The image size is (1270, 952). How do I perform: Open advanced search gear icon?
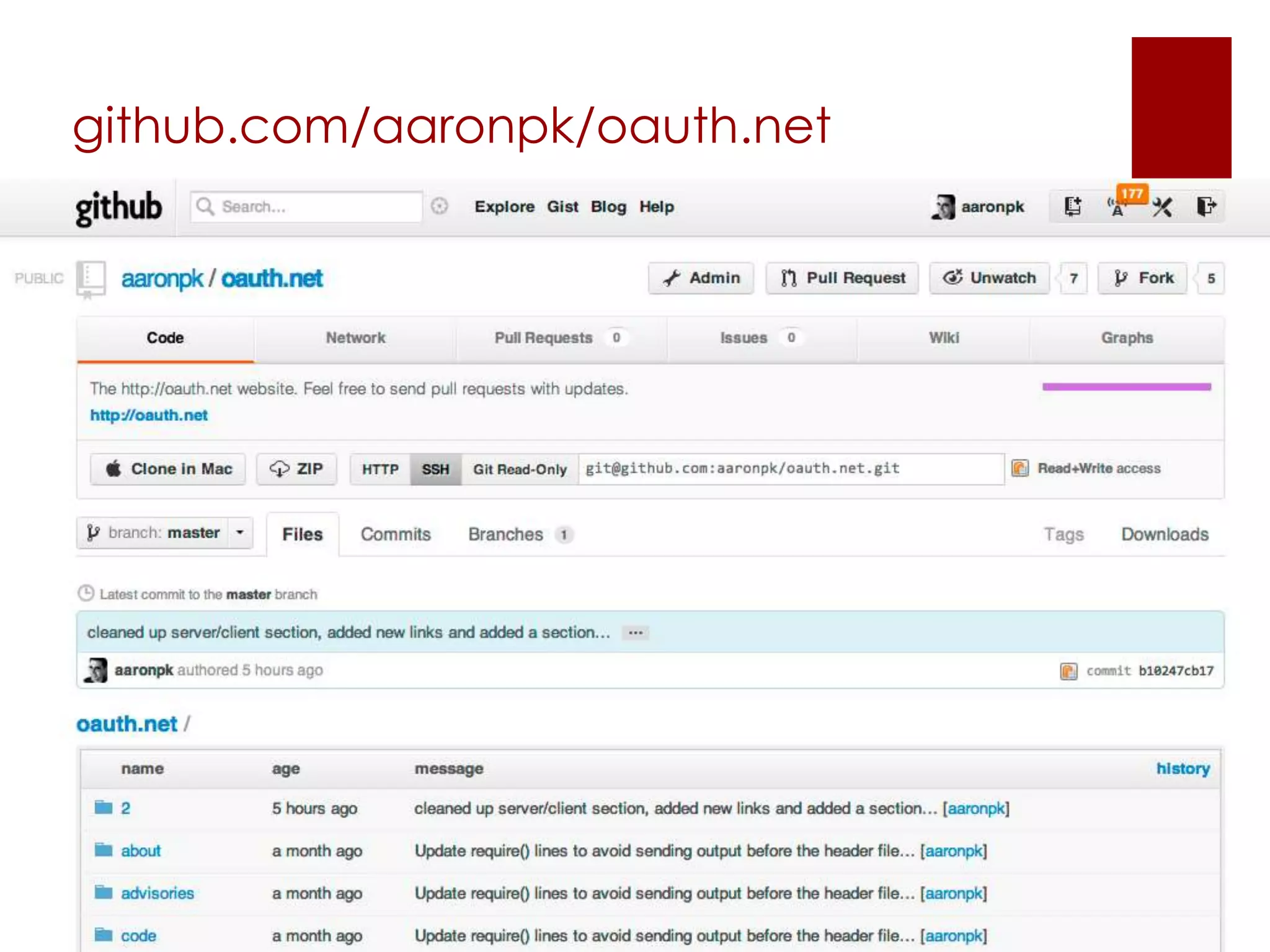pos(439,206)
